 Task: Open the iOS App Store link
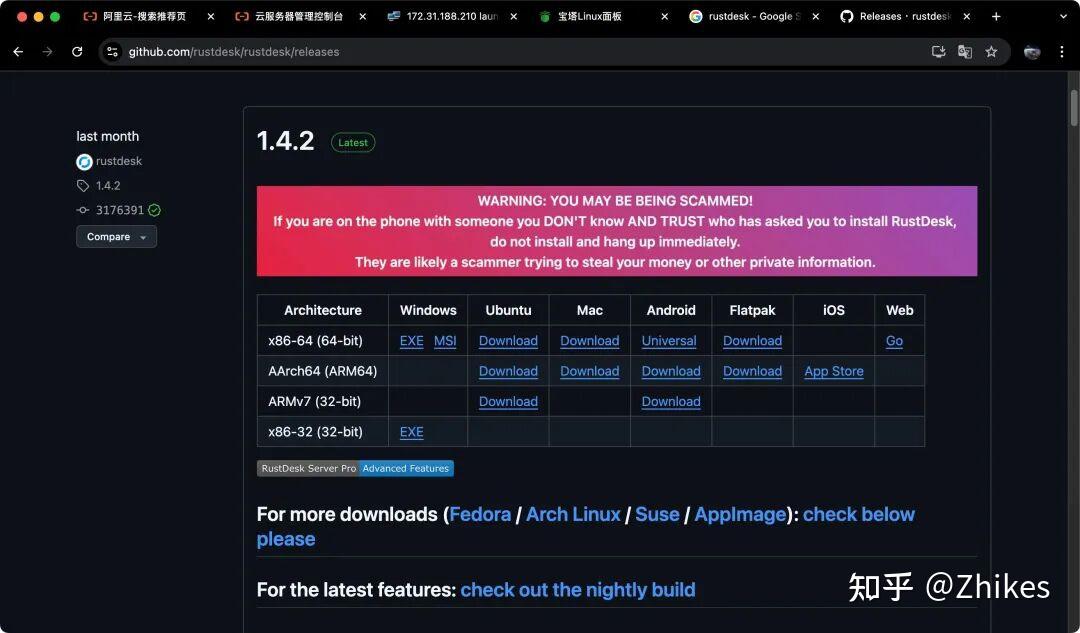[833, 371]
